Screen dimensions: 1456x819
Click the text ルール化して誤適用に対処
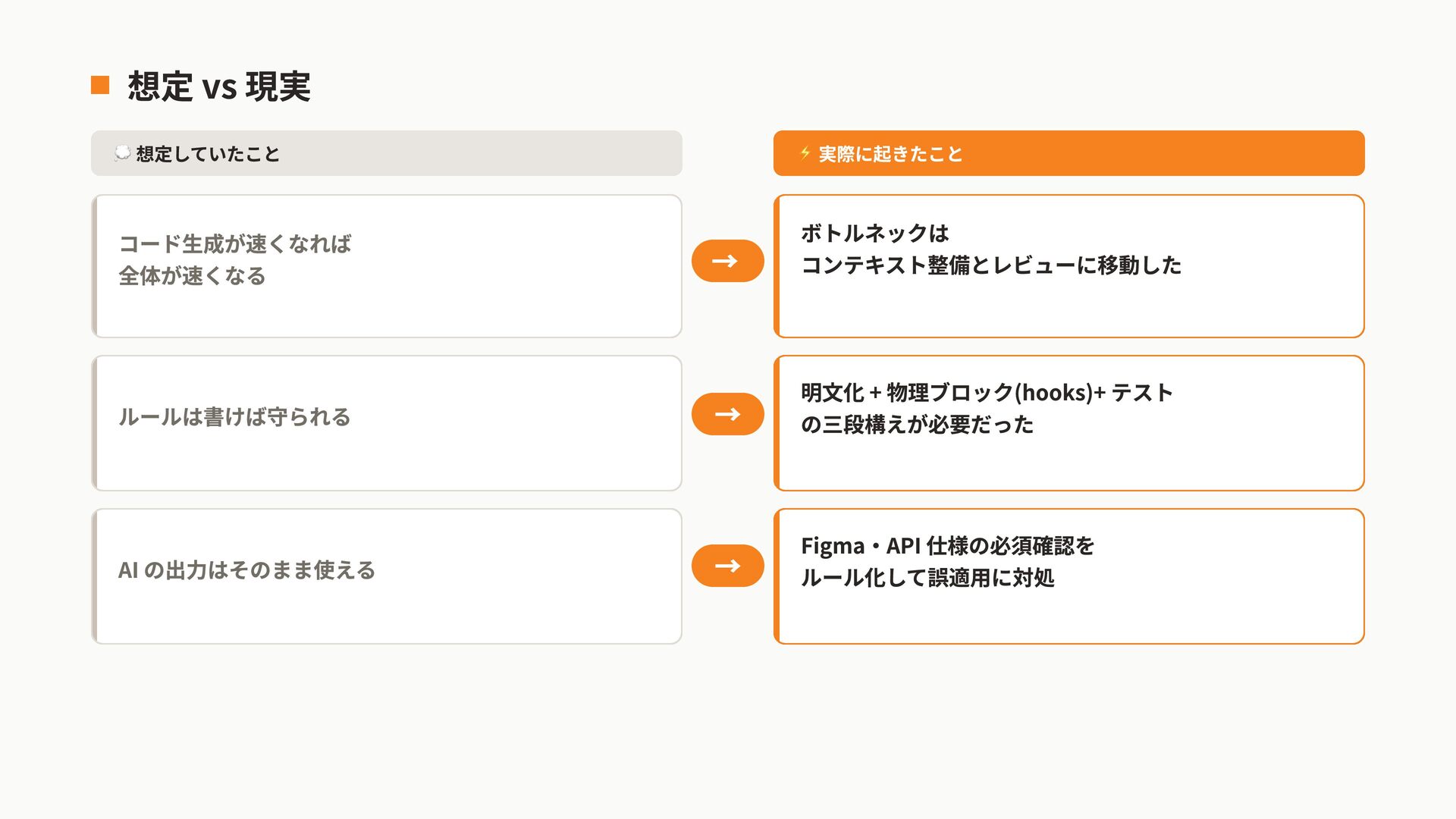[x=927, y=578]
